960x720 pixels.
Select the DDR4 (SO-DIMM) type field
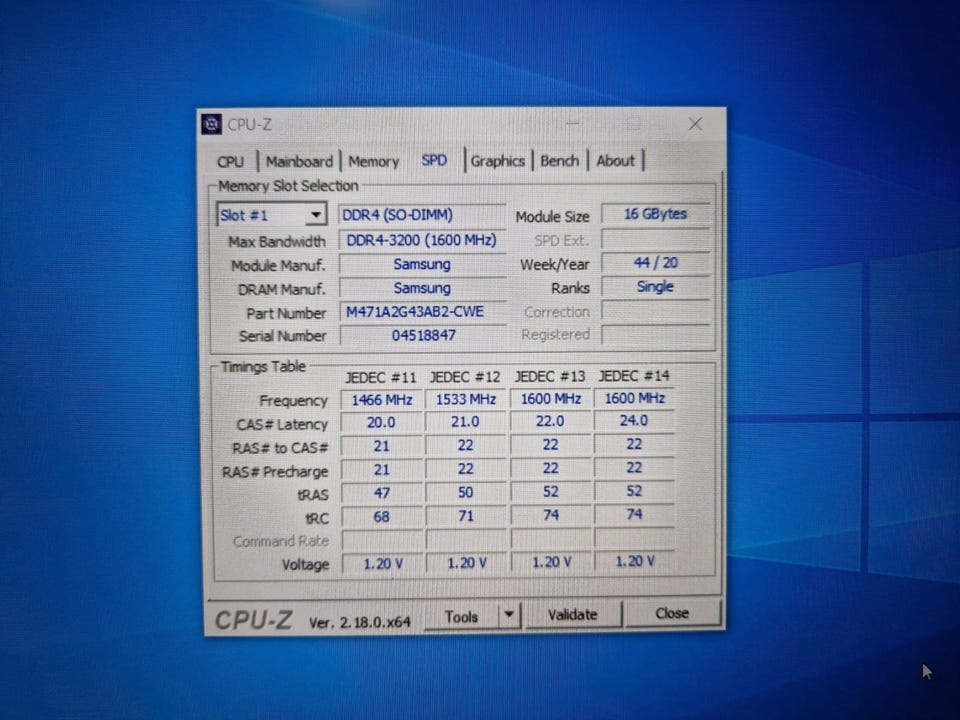422,215
